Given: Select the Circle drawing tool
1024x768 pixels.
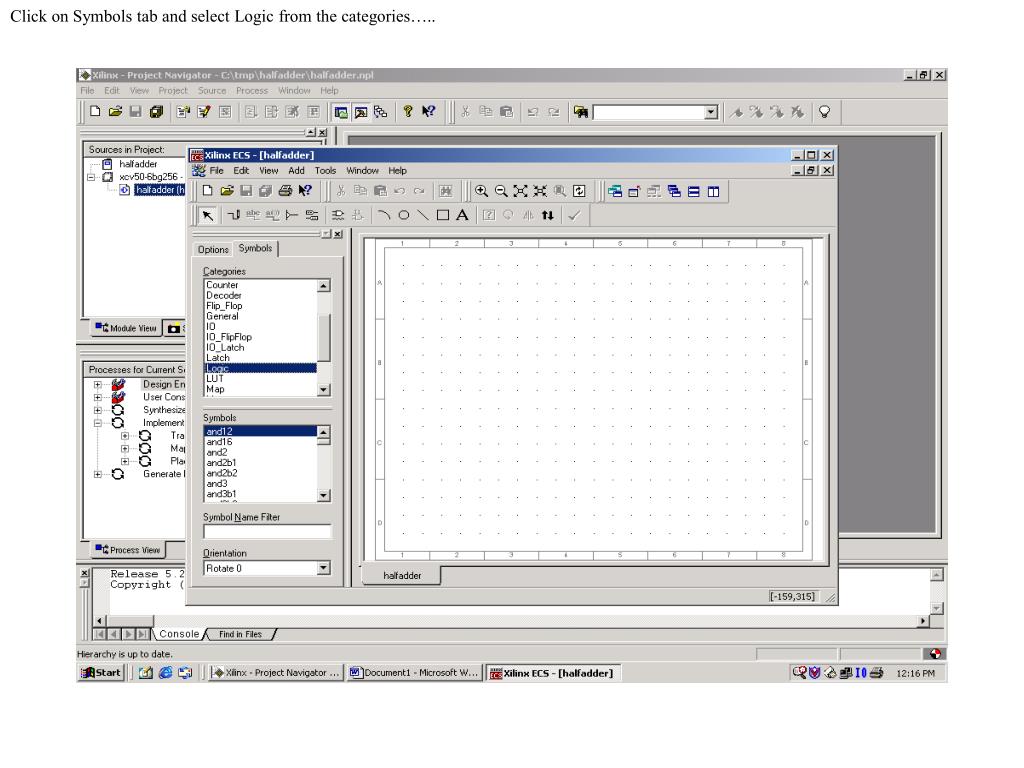Looking at the screenshot, I should [x=404, y=215].
